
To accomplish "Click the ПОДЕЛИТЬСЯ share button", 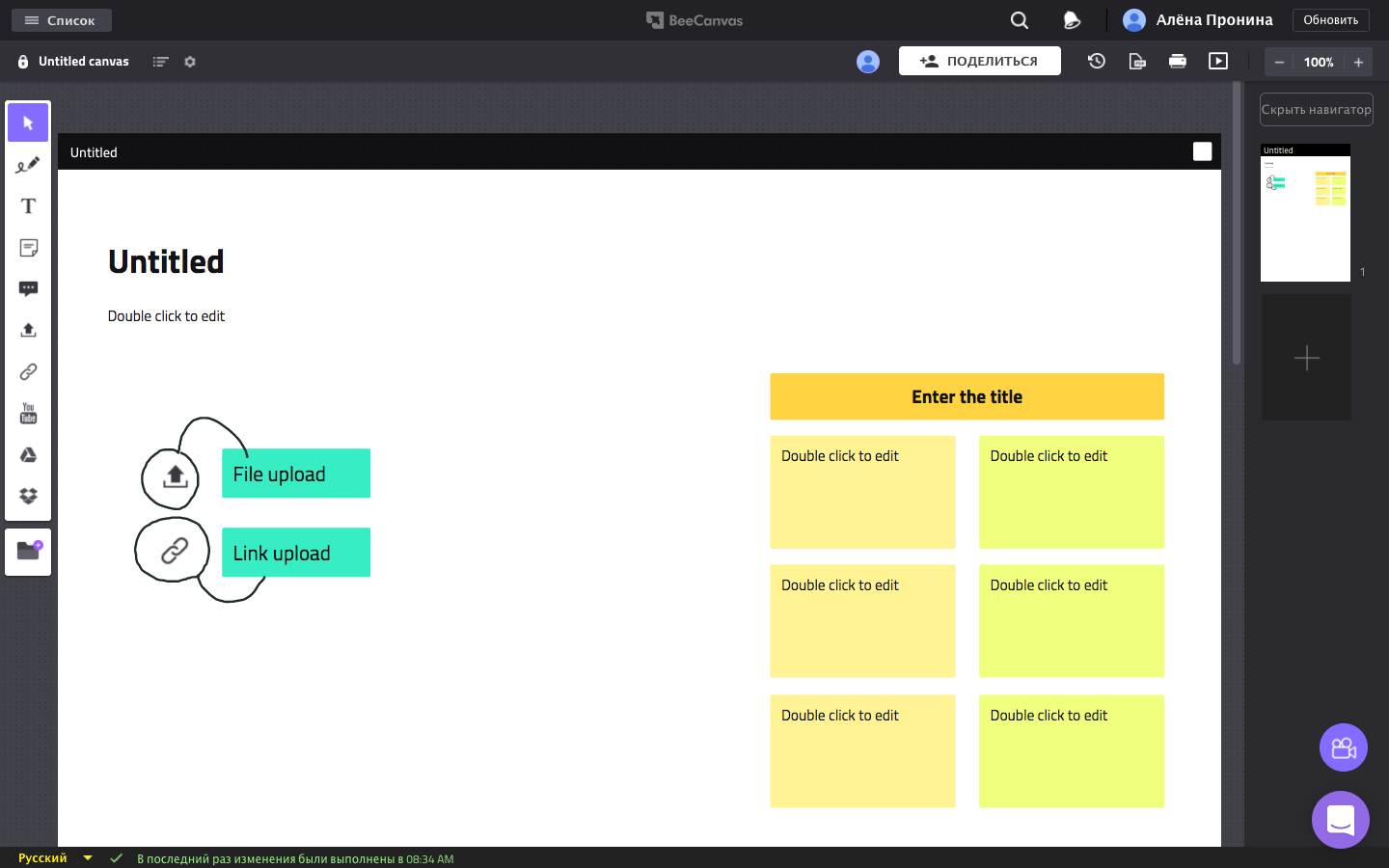I will tap(979, 61).
